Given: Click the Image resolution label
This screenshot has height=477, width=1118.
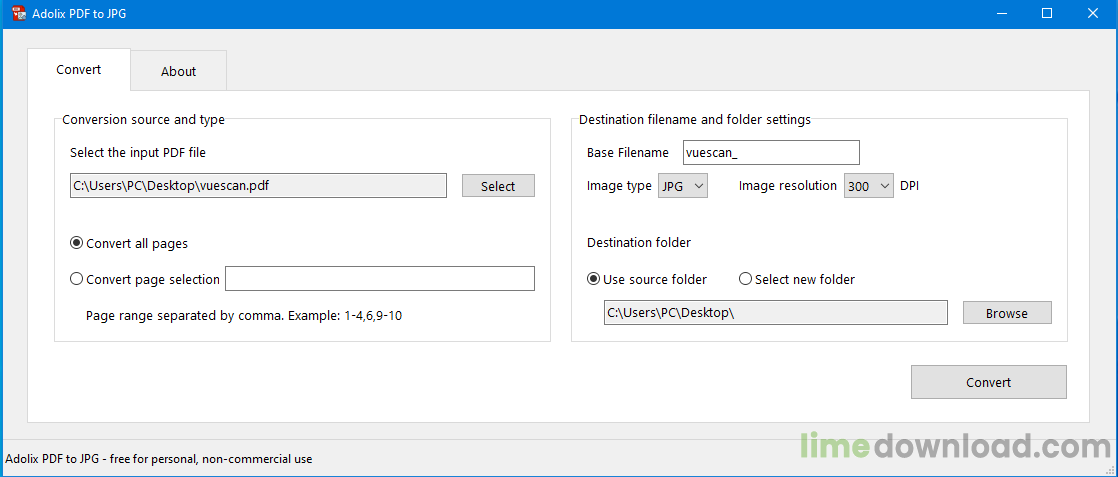Looking at the screenshot, I should (788, 185).
